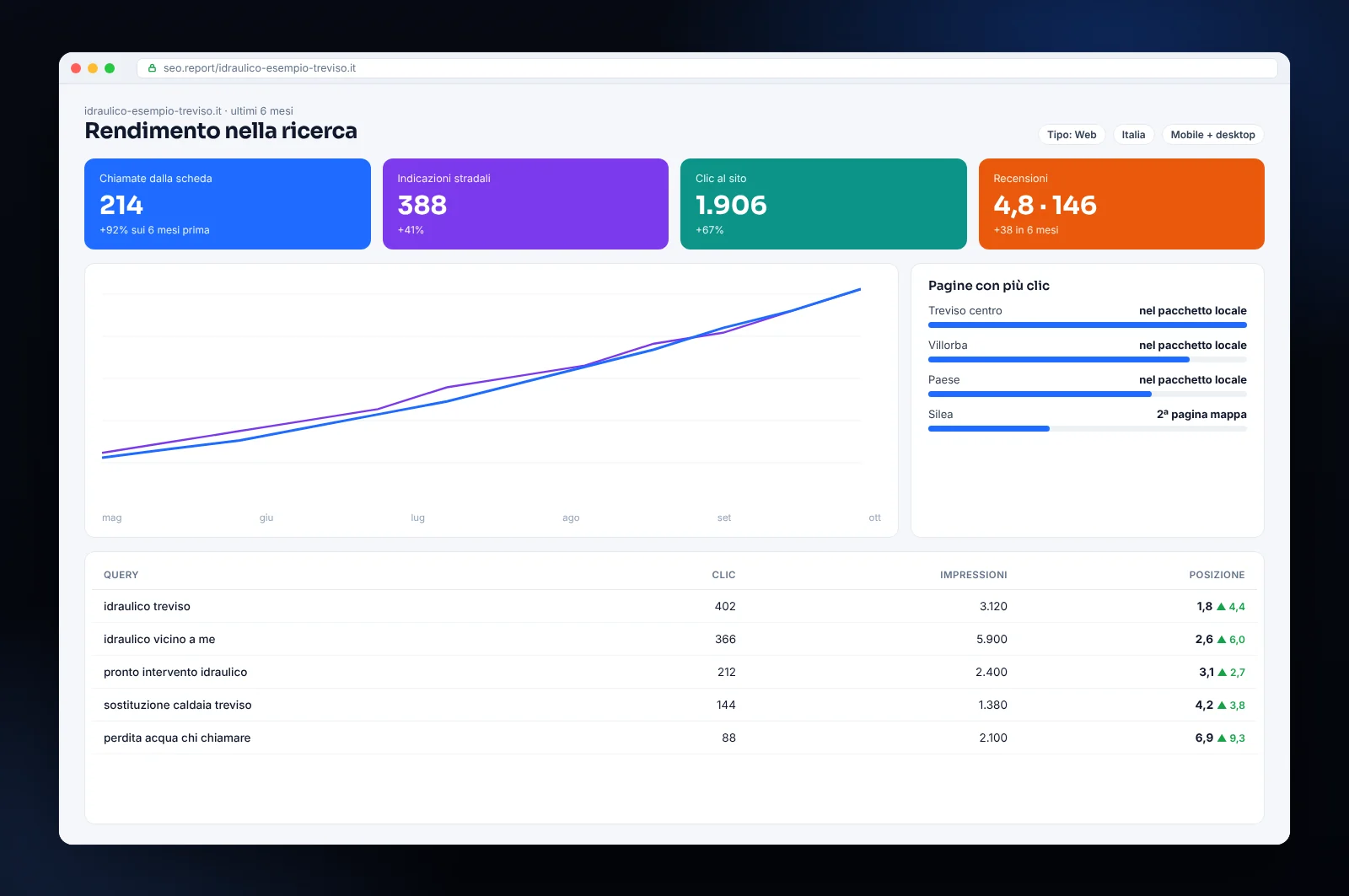The width and height of the screenshot is (1349, 896).
Task: Click the impressions value 5.900
Action: pos(992,639)
